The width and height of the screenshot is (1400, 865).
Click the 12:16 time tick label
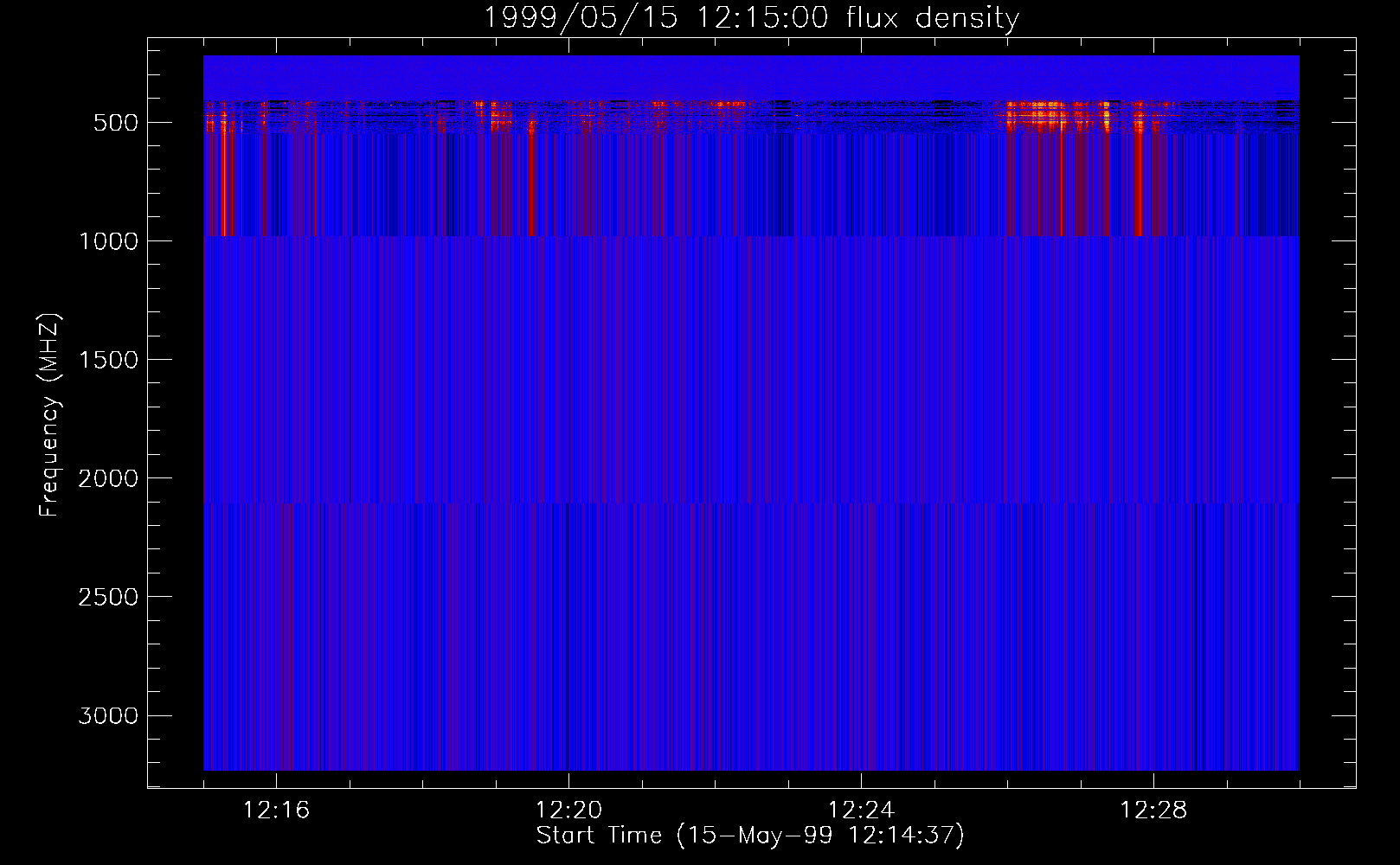tap(276, 811)
